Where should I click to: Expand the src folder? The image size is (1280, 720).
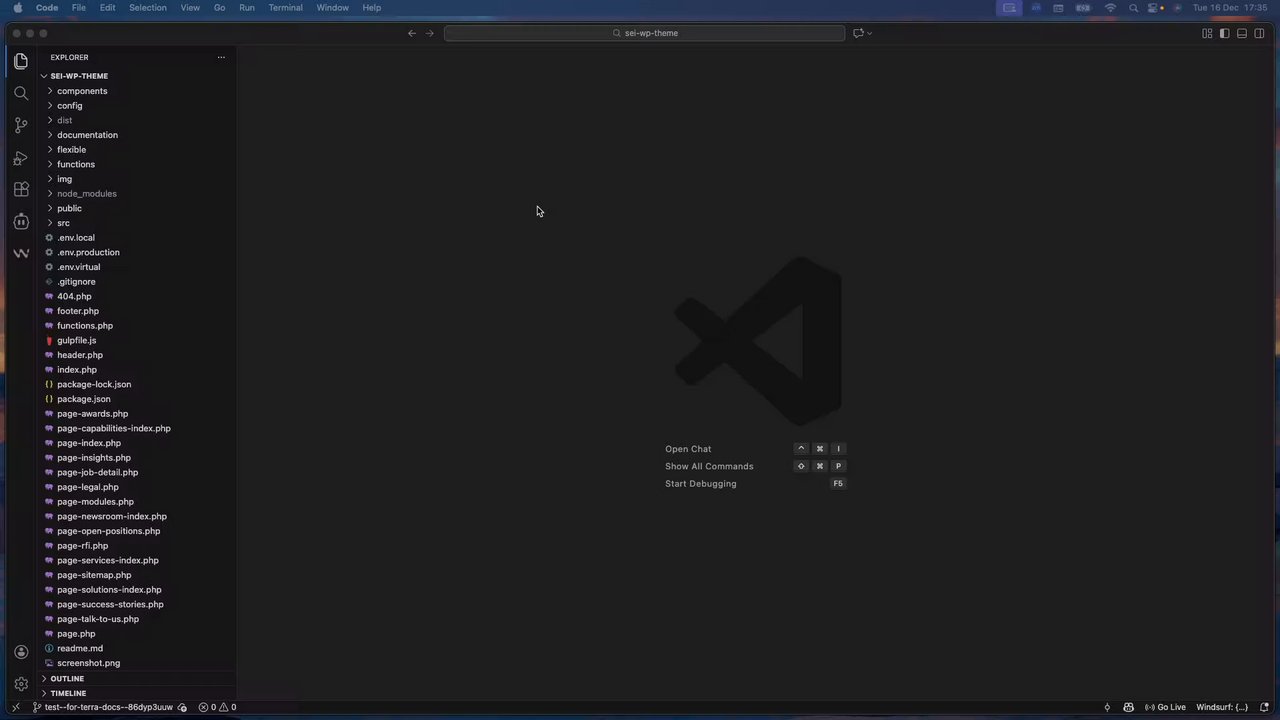(x=138, y=223)
